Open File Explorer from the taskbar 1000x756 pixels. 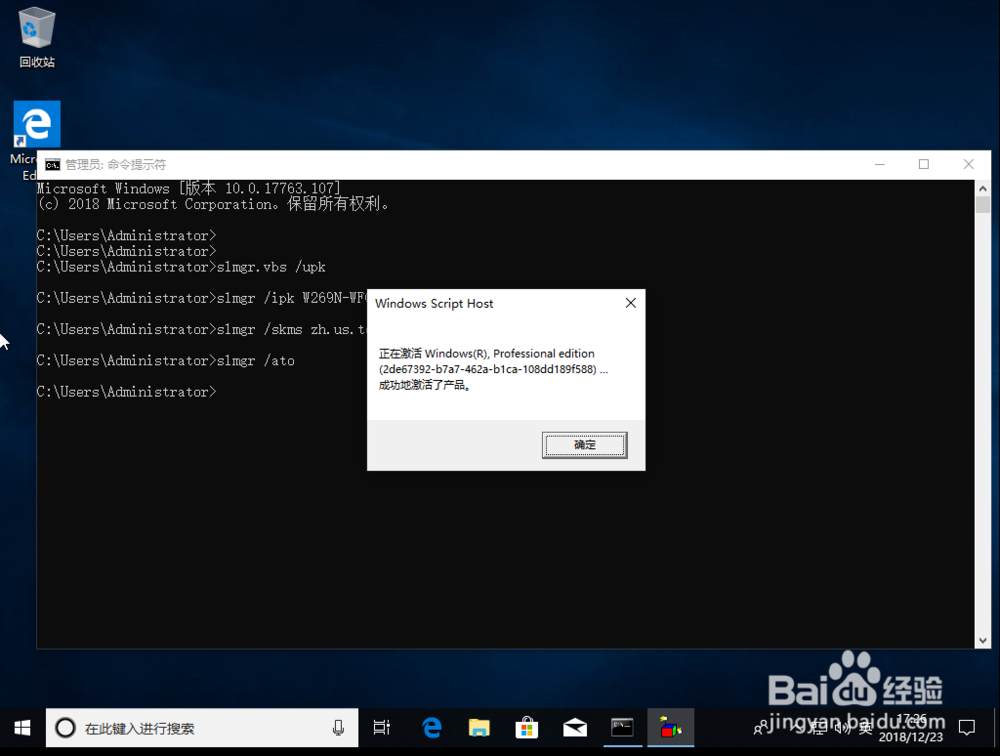[479, 728]
